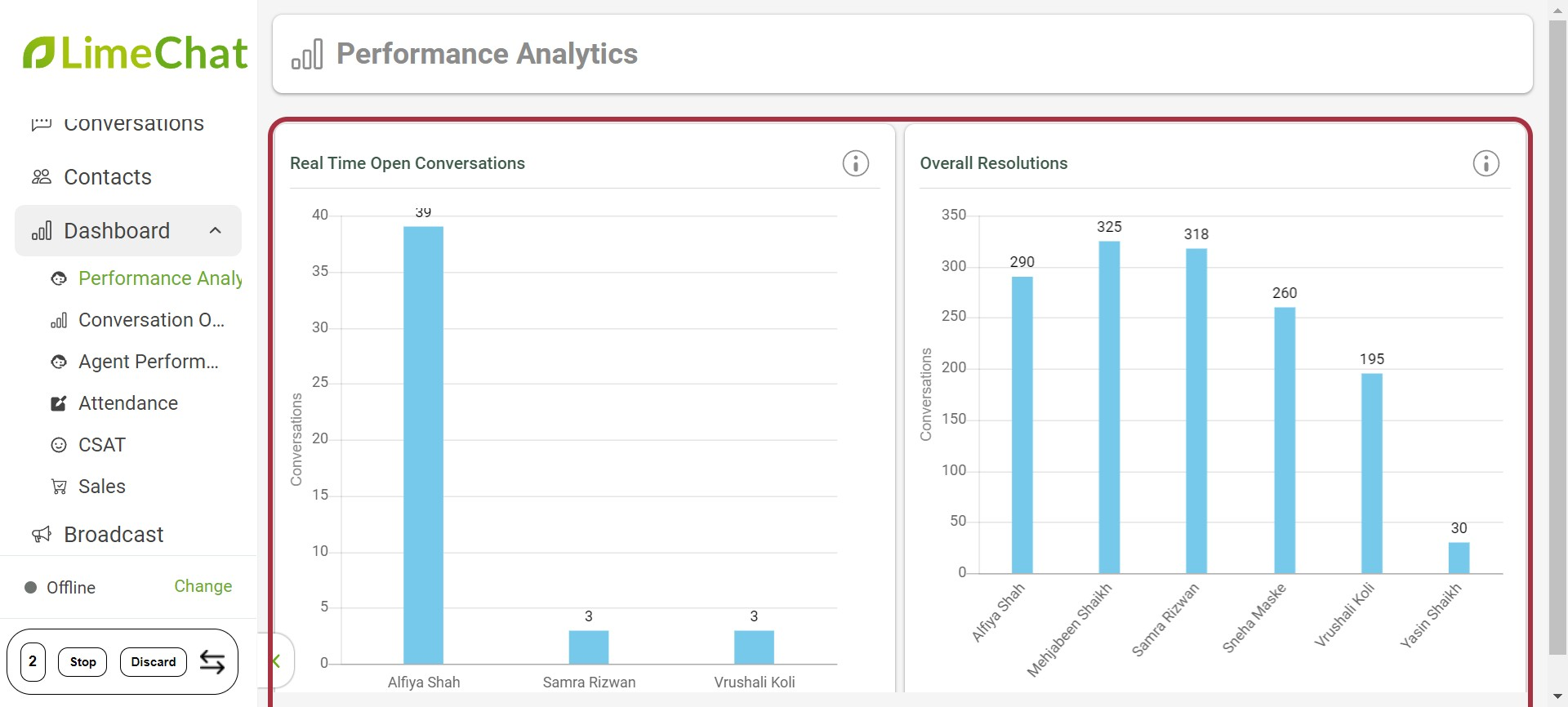Click the Contacts people icon
Viewport: 1568px width, 707px height.
(42, 177)
